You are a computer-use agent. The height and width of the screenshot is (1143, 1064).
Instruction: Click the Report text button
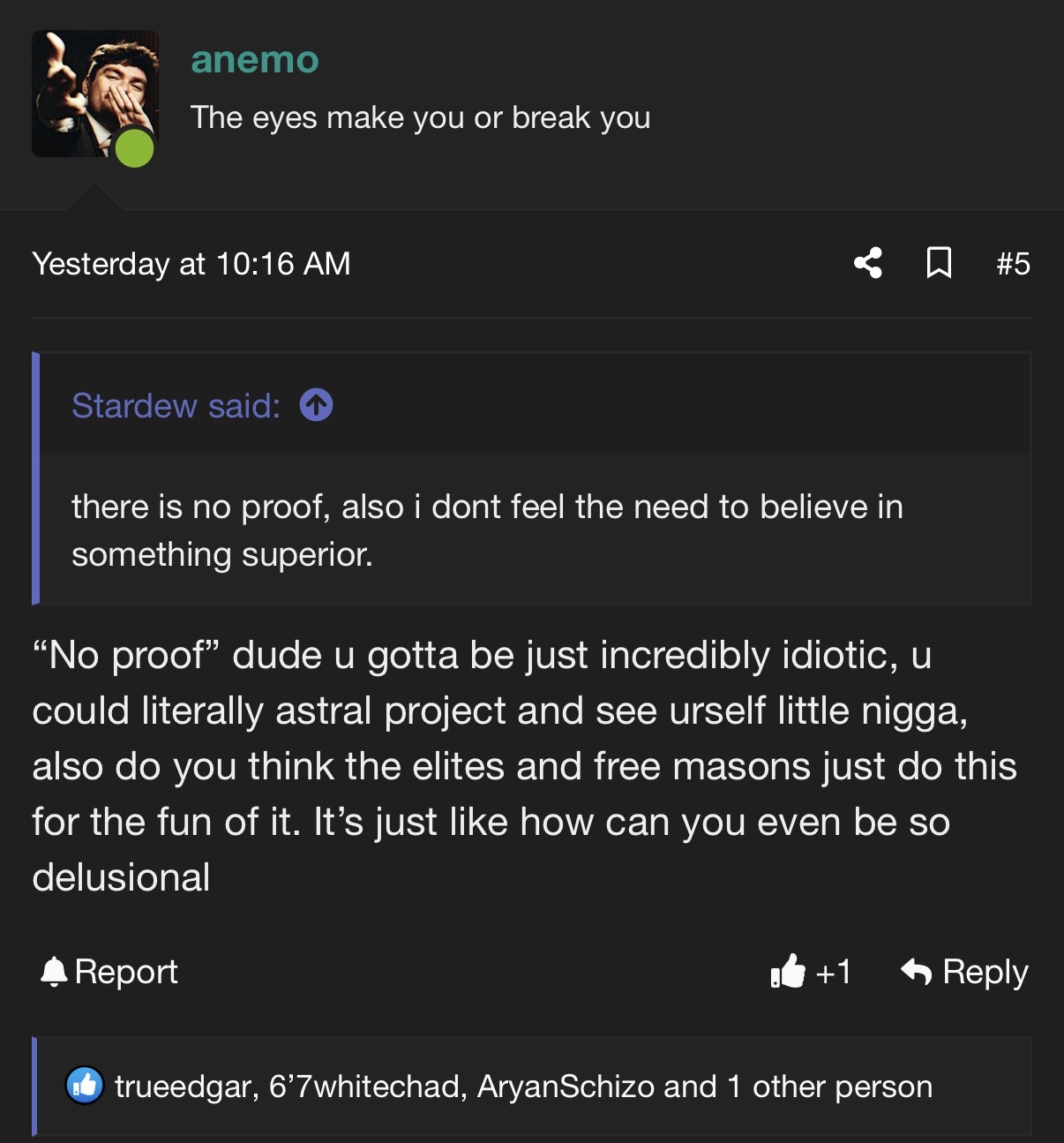point(126,972)
